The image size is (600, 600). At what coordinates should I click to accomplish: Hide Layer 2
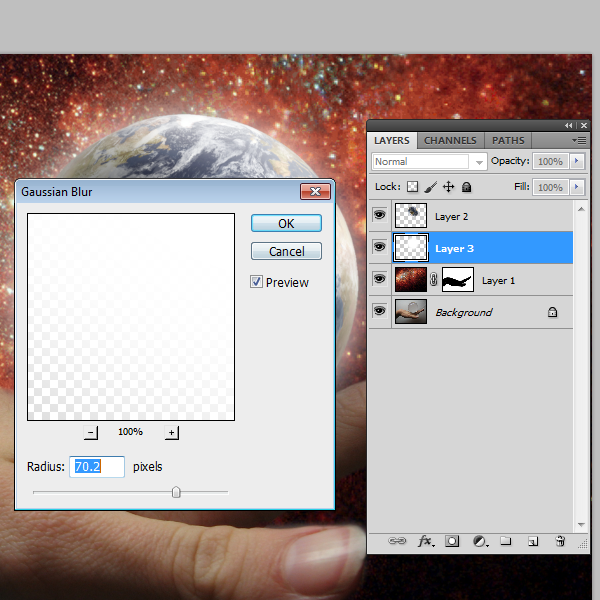click(379, 215)
